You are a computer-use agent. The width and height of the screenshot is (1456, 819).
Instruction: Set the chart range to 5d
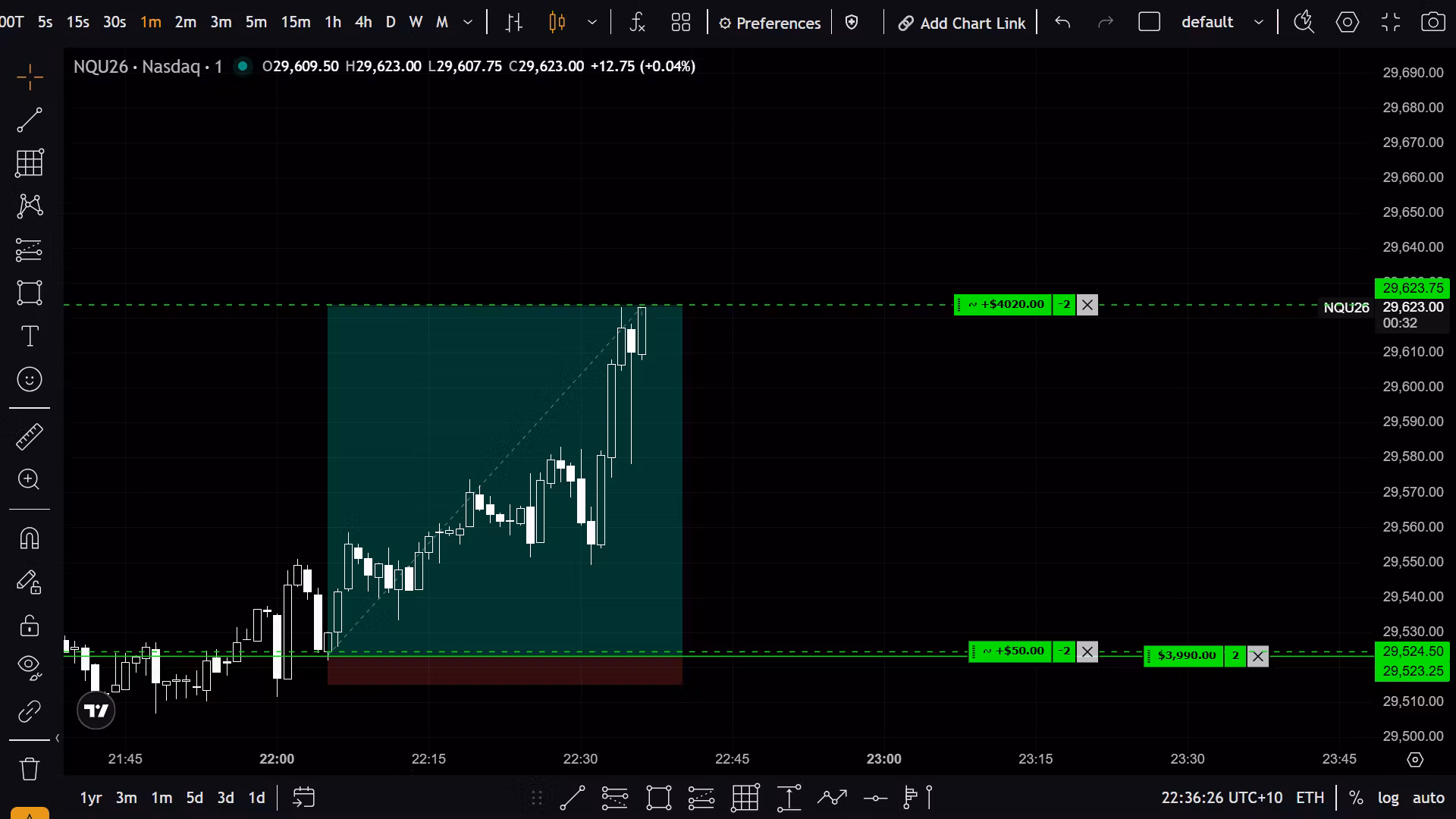[x=195, y=798]
